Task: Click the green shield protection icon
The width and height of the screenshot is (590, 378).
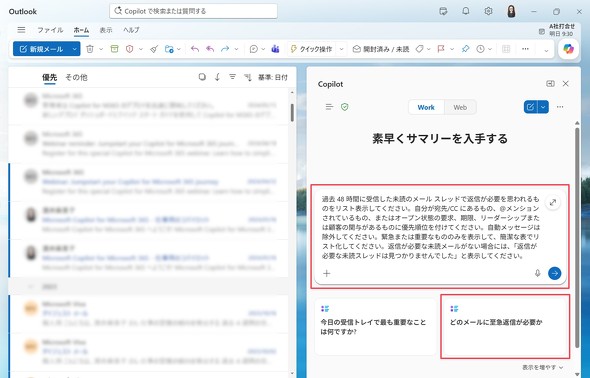Action: [344, 107]
